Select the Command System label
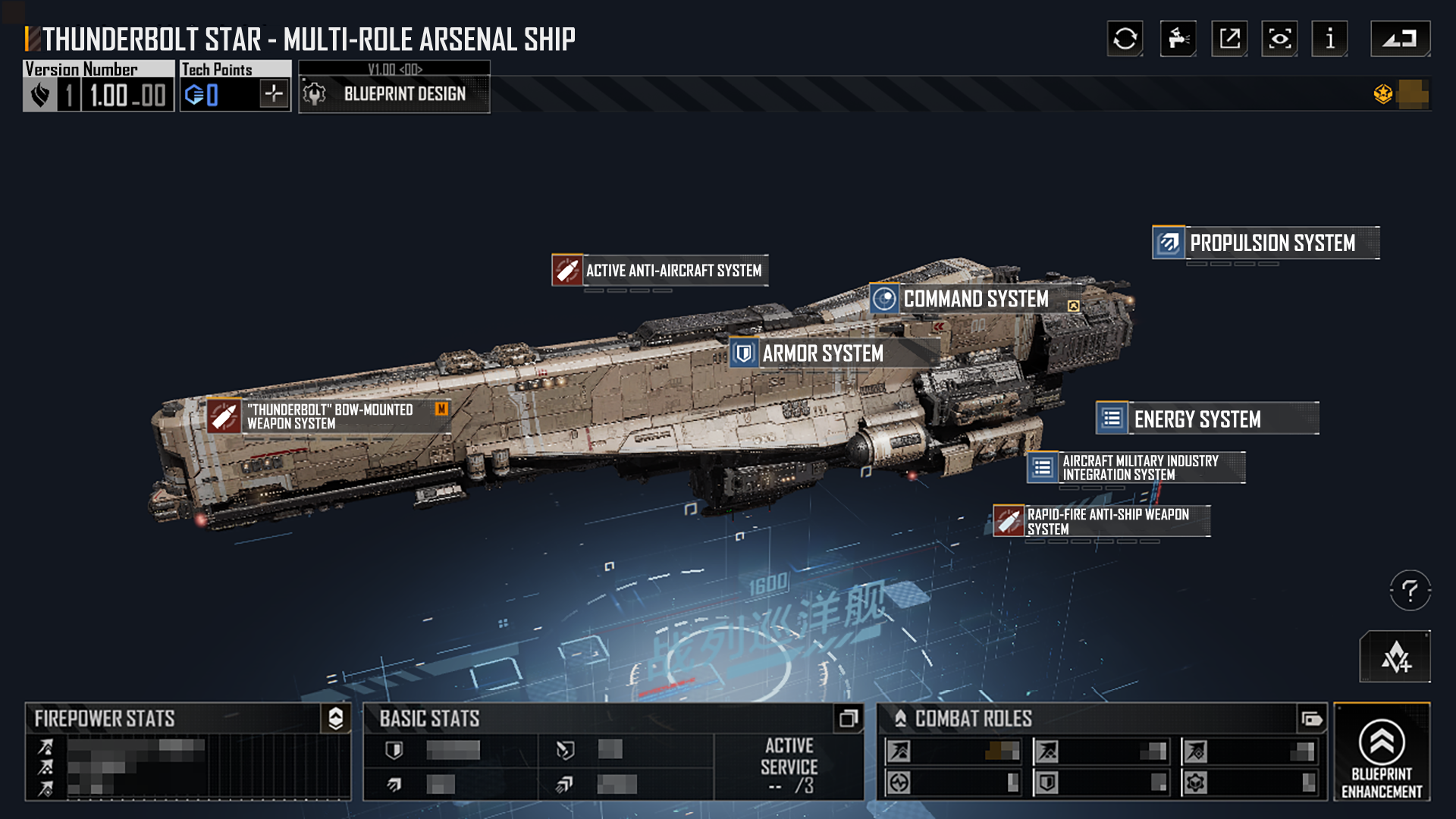Viewport: 1456px width, 819px height. (x=976, y=300)
